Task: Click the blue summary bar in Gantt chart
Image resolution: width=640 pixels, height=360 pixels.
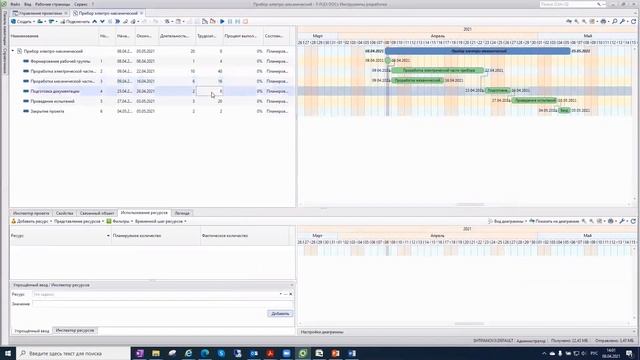Action: tap(478, 51)
